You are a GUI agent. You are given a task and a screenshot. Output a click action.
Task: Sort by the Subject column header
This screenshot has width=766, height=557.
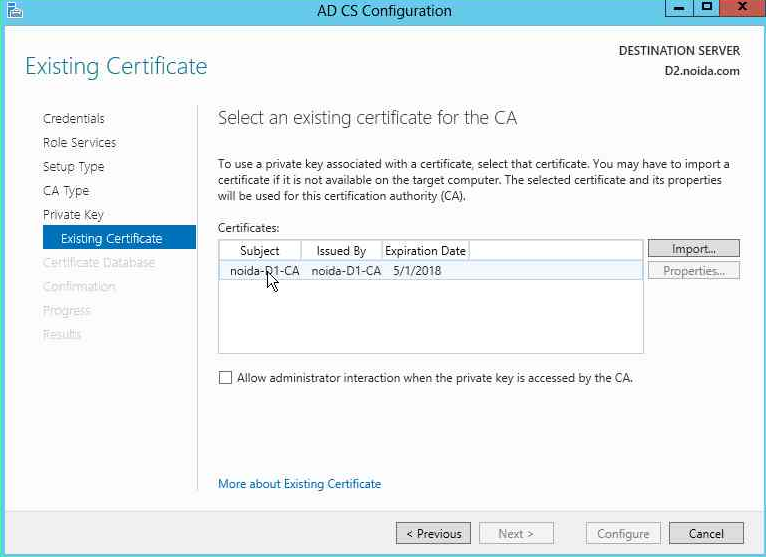pyautogui.click(x=260, y=251)
